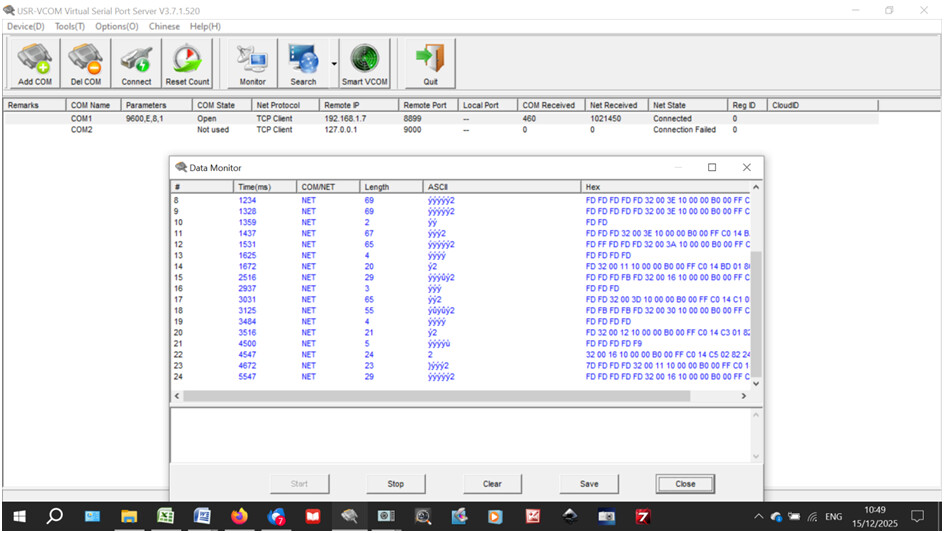Screen dimensions: 944x533
Task: Open the Windows Start menu
Action: (18, 516)
